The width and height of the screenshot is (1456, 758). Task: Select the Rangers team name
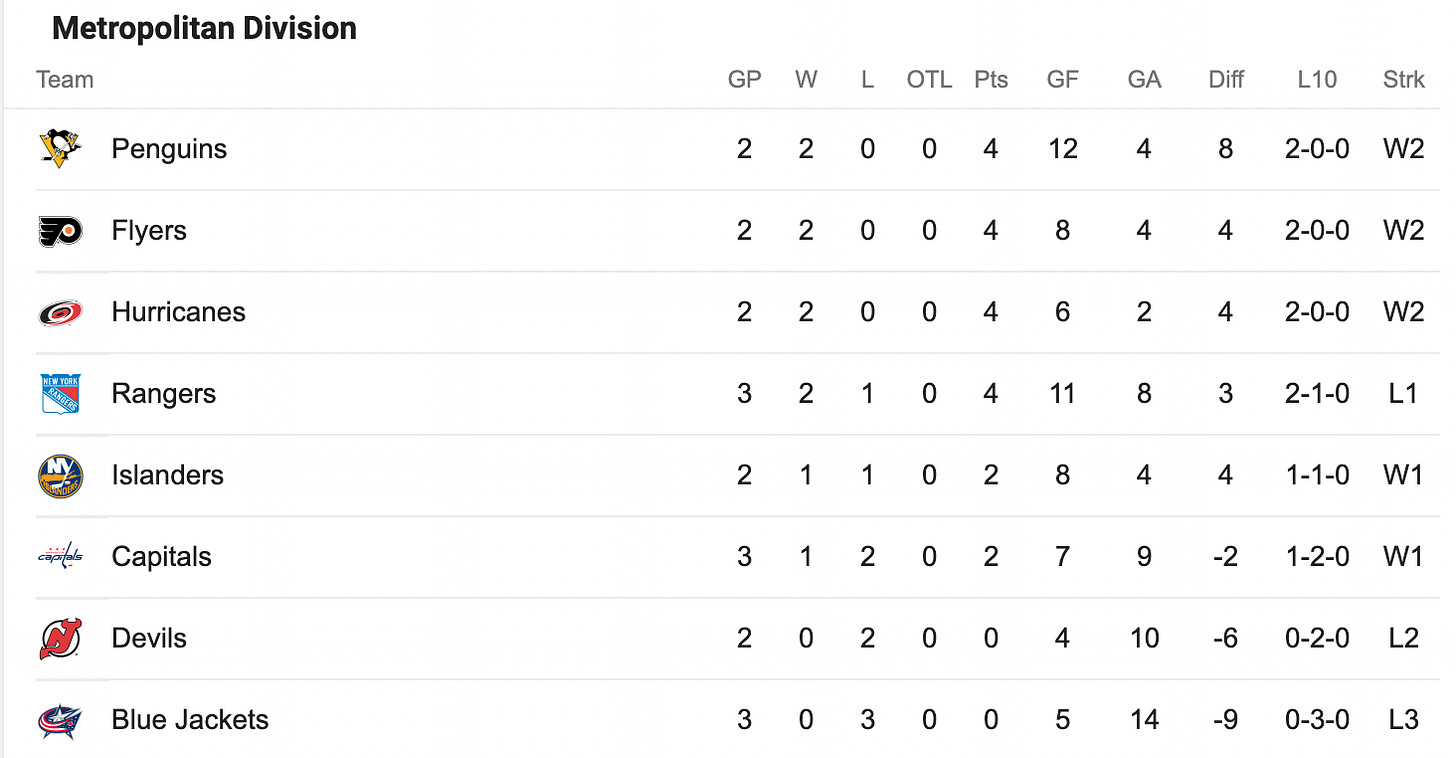[x=163, y=394]
